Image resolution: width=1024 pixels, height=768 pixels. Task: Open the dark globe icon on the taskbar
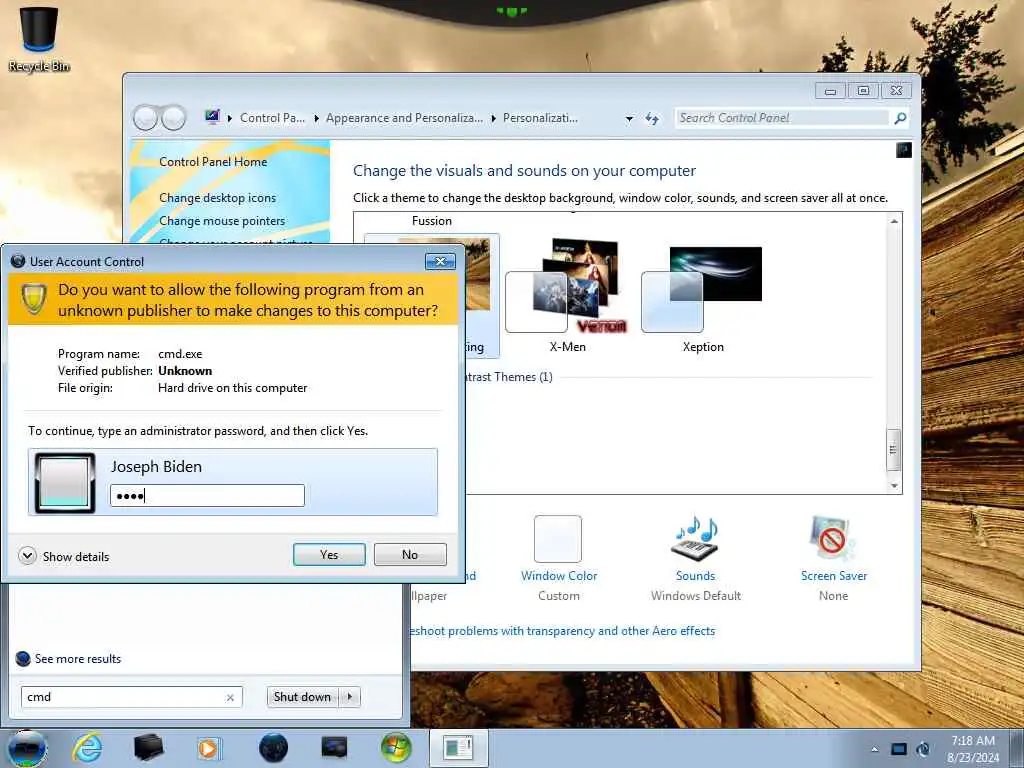point(273,748)
